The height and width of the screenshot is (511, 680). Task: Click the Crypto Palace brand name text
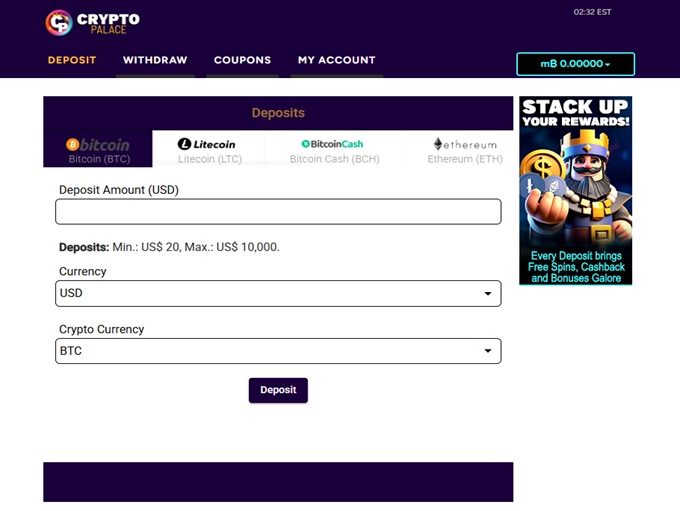108,22
